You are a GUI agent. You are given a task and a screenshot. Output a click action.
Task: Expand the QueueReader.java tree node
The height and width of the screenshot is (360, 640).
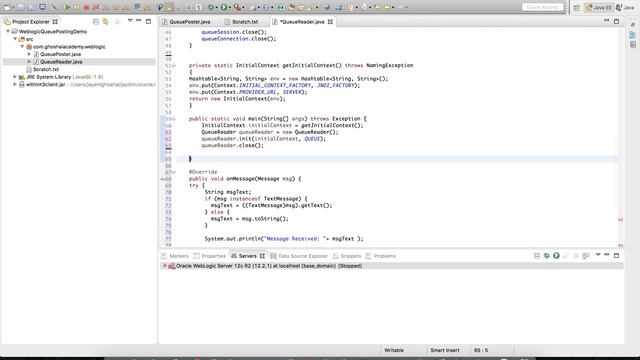(x=29, y=62)
